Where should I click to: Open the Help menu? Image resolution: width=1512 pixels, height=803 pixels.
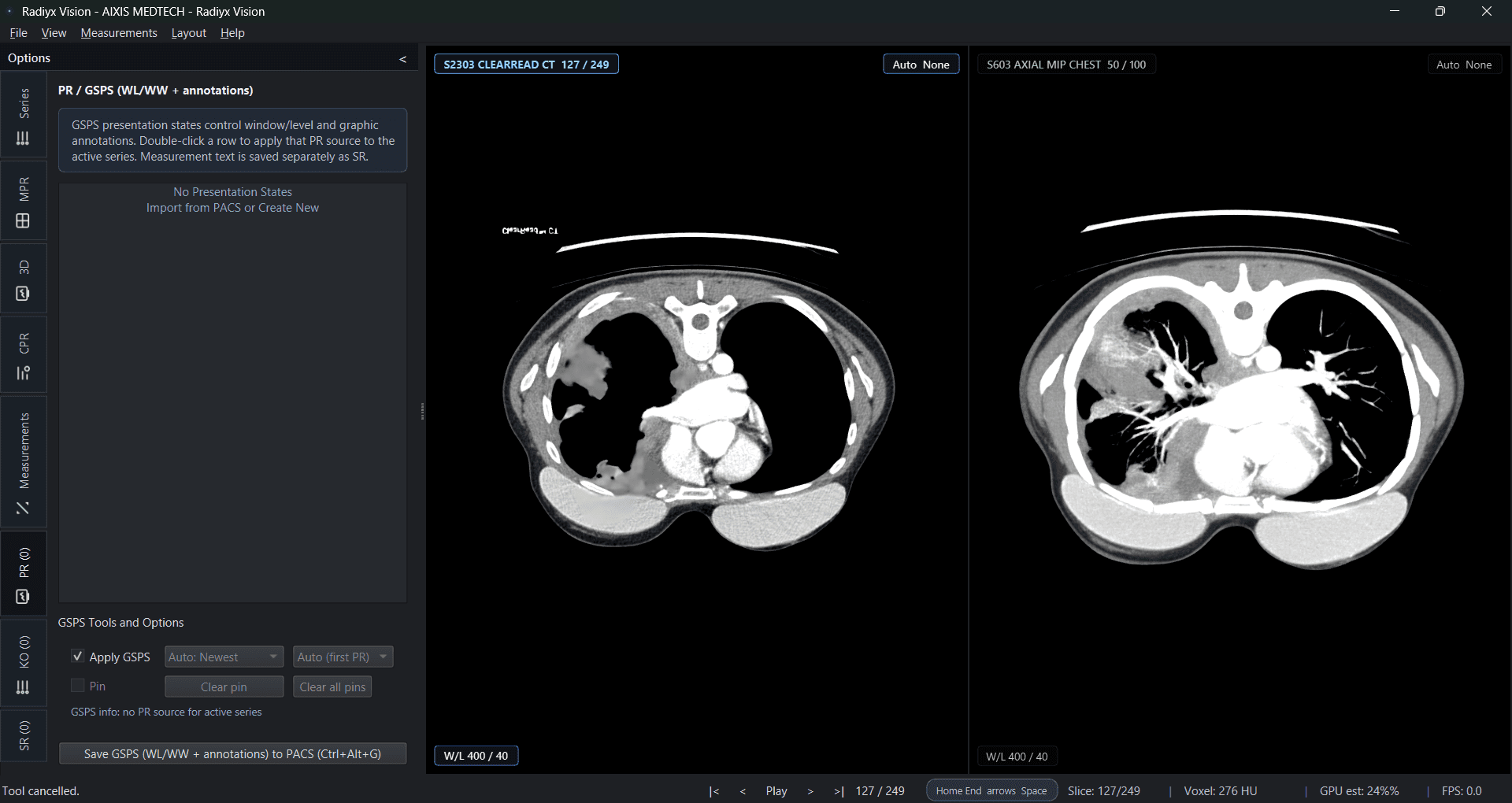232,33
